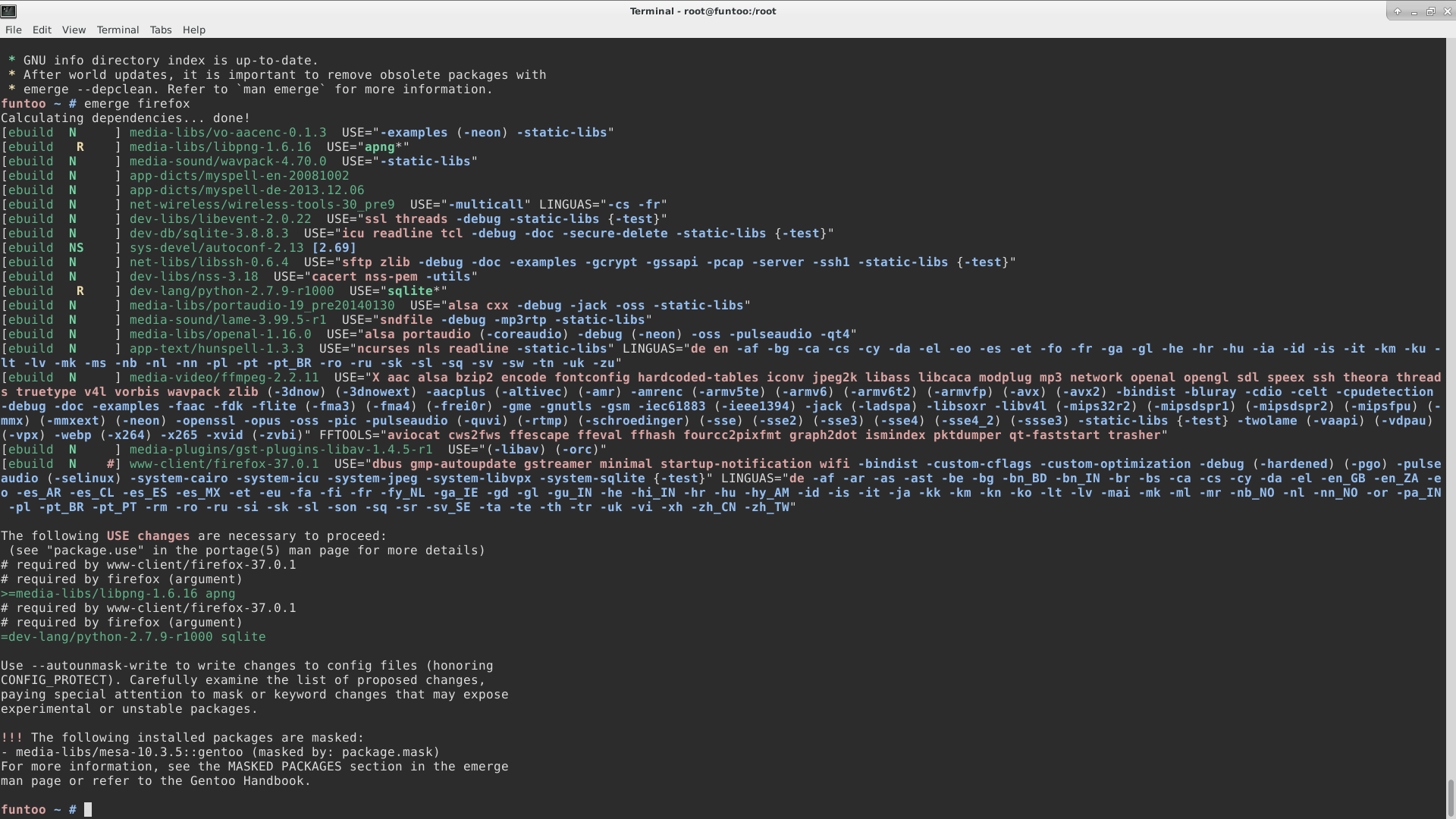This screenshot has width=1456, height=819.
Task: Click the '[2.69]' version after autoconf
Action: click(334, 248)
